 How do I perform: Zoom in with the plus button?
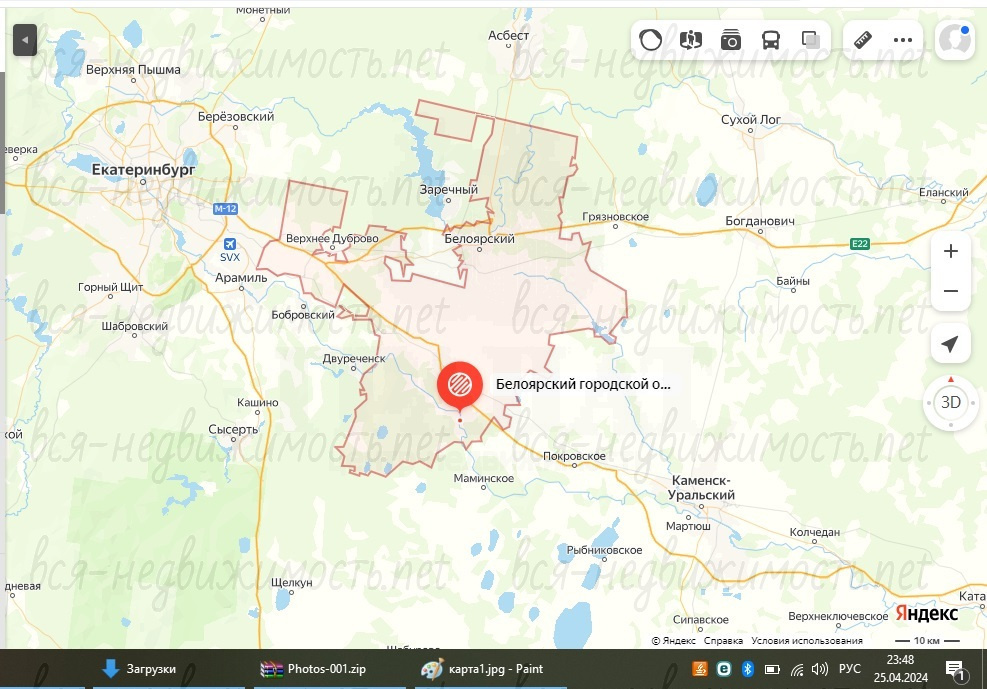click(x=950, y=251)
